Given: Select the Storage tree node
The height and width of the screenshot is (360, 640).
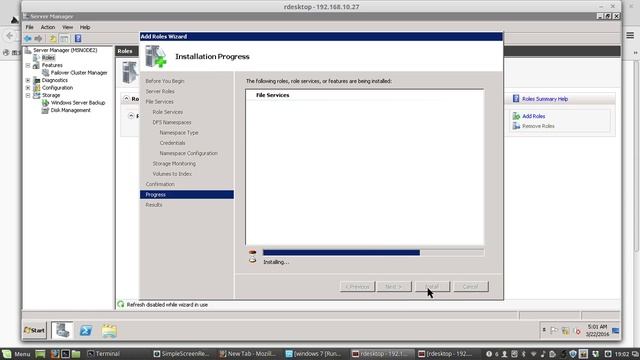Looking at the screenshot, I should tap(51, 95).
